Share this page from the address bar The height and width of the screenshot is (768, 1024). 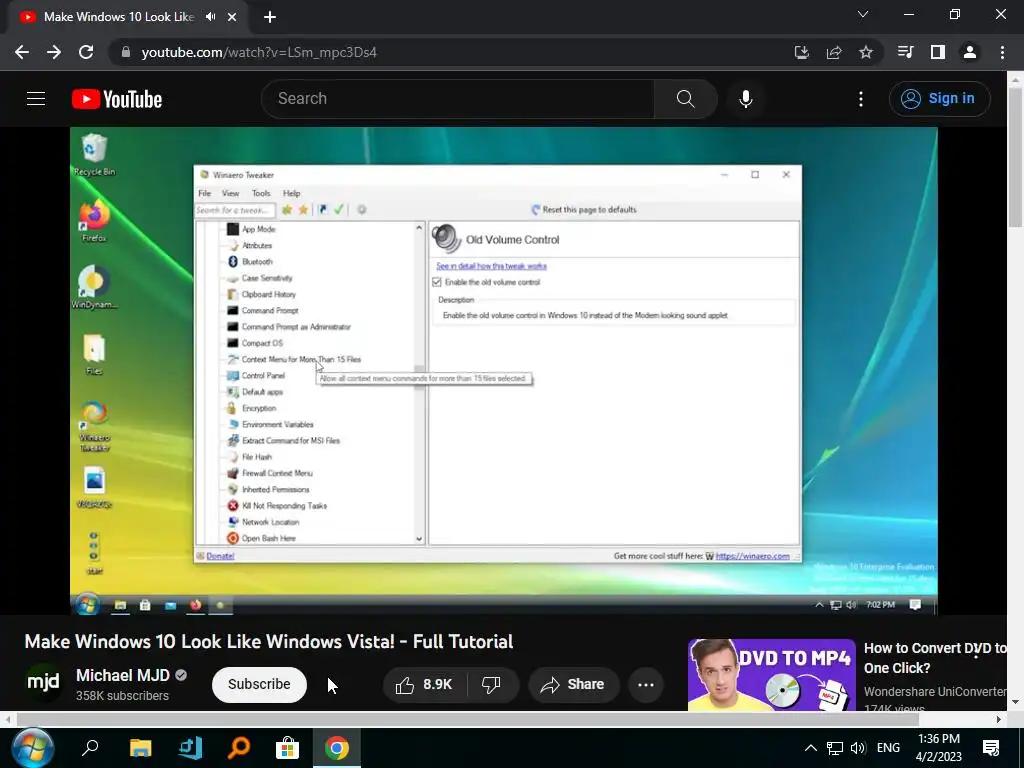coord(834,52)
